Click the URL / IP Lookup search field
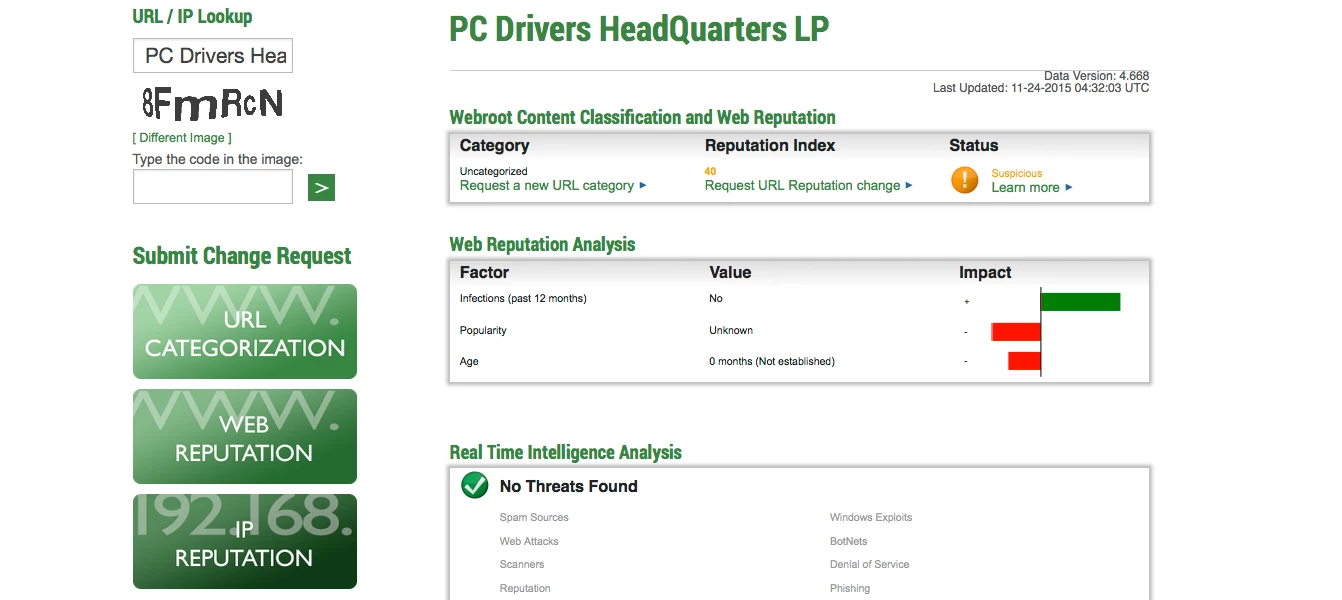Screen dimensions: 1342x600 pyautogui.click(x=213, y=56)
